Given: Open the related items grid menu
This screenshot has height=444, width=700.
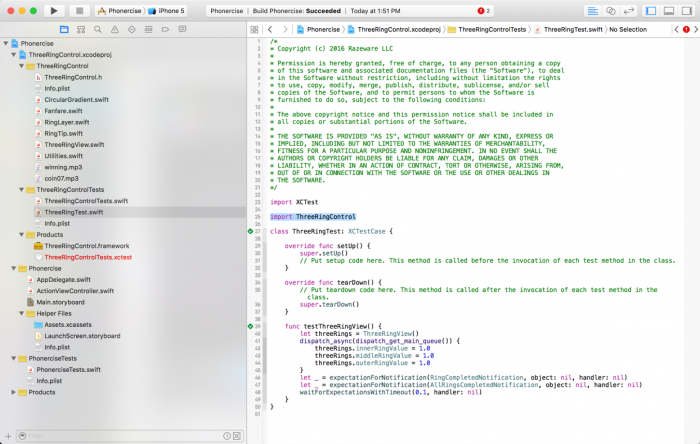Looking at the screenshot, I should (x=254, y=29).
